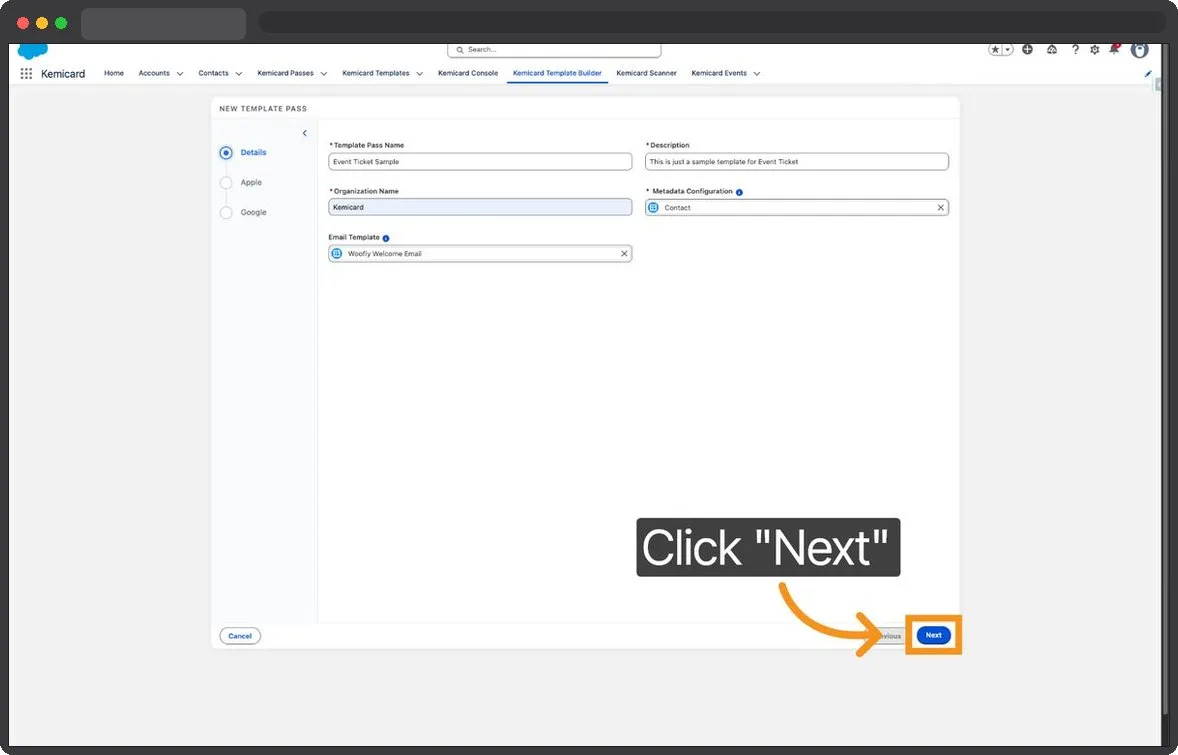The height and width of the screenshot is (755, 1178).
Task: Click the Kemicard app name
Action: tap(63, 74)
